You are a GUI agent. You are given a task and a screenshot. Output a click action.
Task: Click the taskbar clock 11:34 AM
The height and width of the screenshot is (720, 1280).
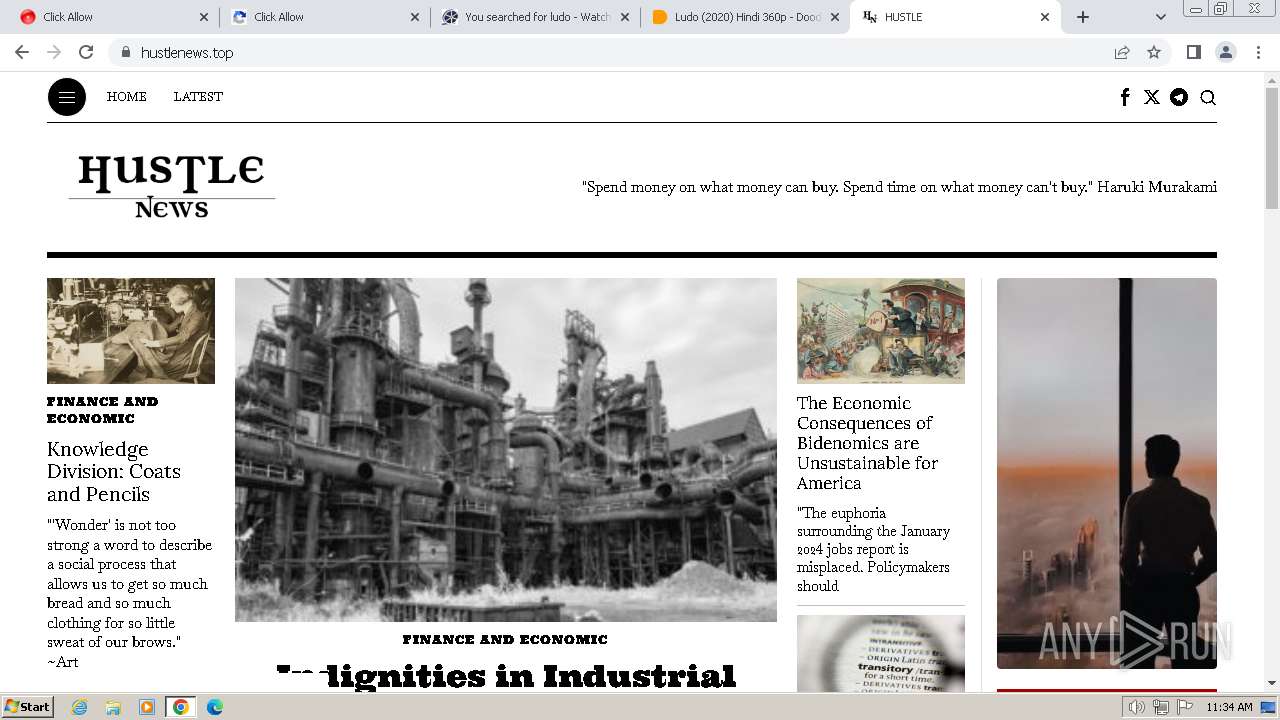pos(1229,707)
